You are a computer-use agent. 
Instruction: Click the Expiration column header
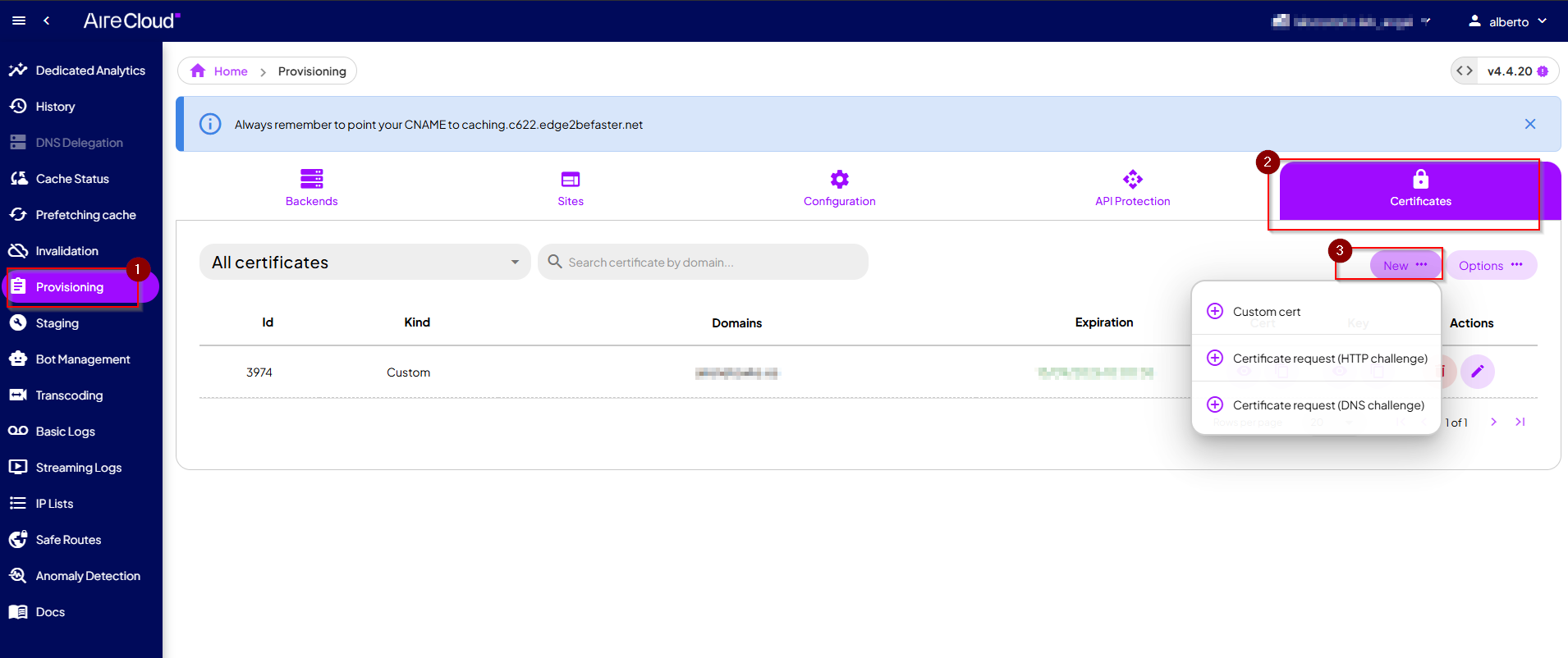(1104, 322)
